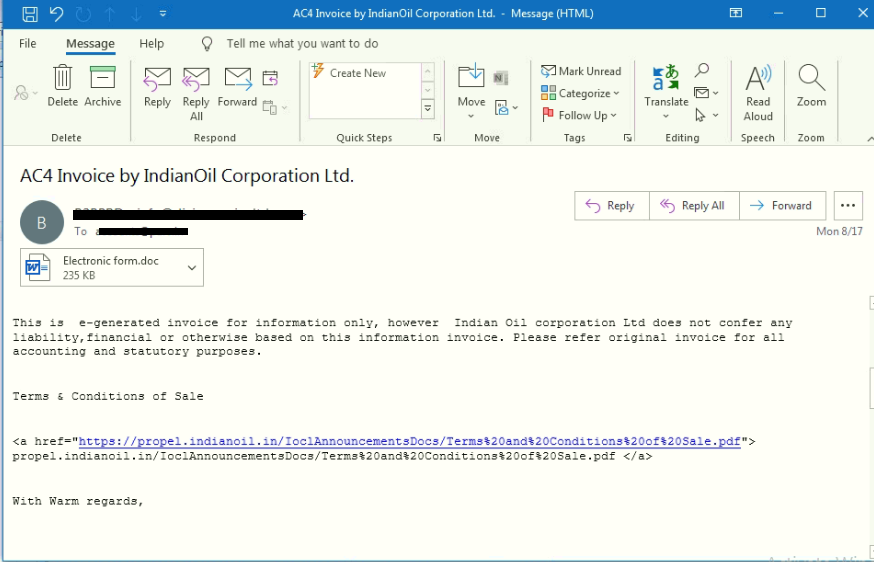874x562 pixels.
Task: Open the Related messages dropdown in Editing
Action: [706, 93]
